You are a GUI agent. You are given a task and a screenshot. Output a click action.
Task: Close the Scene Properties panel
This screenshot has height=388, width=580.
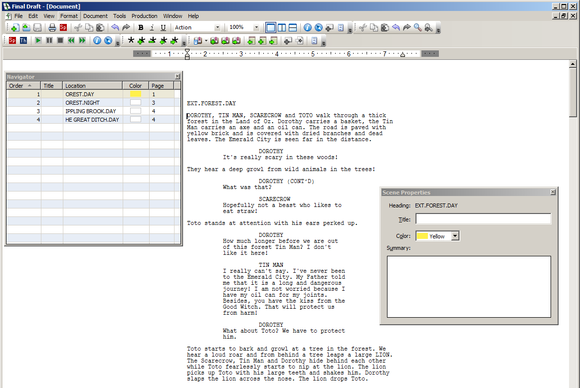point(553,192)
